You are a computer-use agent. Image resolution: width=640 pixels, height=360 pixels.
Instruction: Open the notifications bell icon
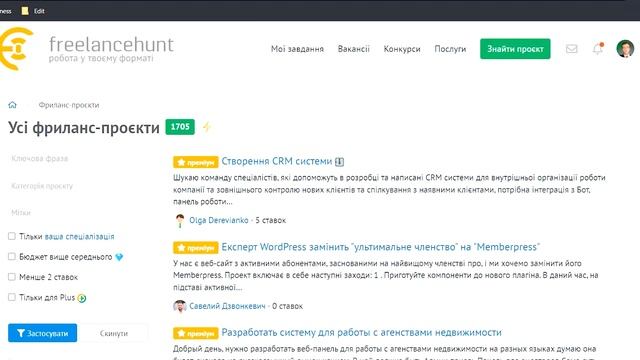598,49
